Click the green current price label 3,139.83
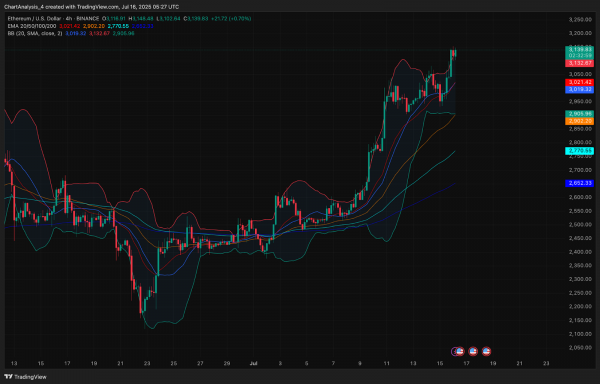Screen dimensions: 600x384 [579, 49]
